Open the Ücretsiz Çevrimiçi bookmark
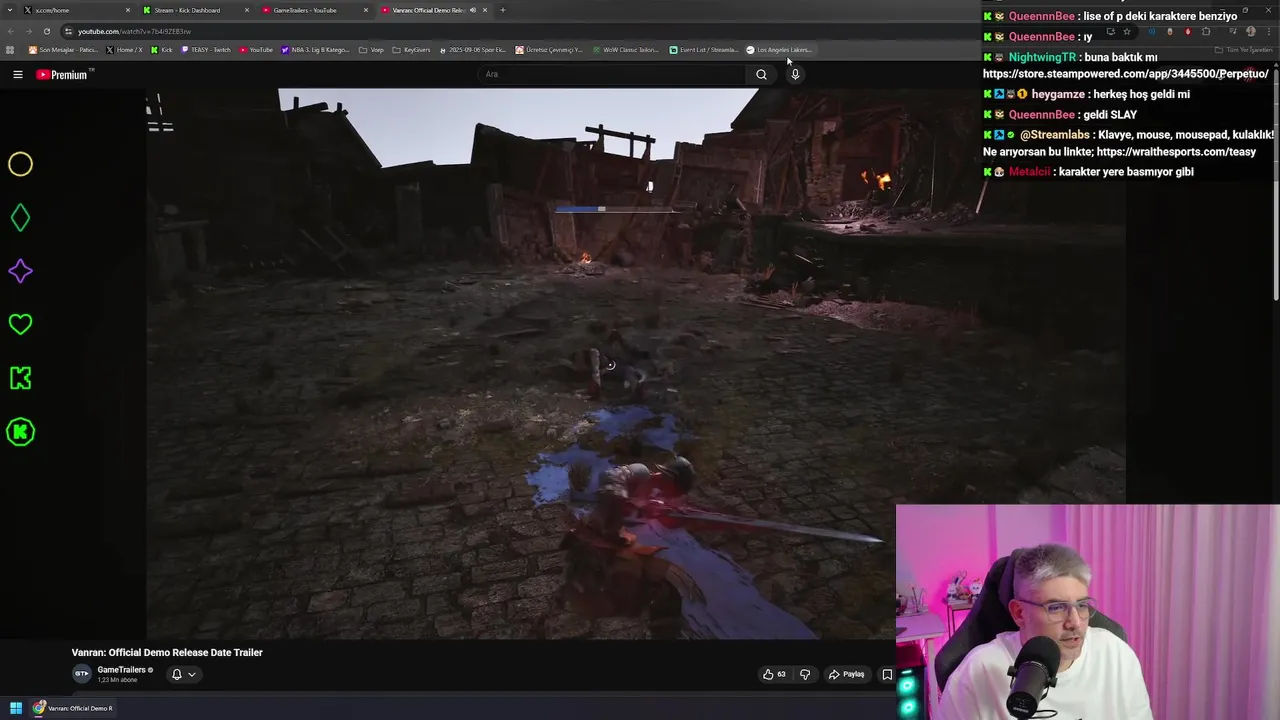Screen dimensions: 1280x720 pyautogui.click(x=550, y=50)
